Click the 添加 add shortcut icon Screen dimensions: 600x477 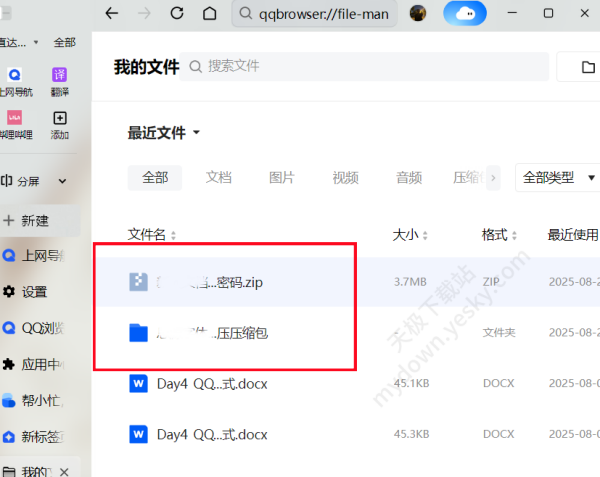pyautogui.click(x=60, y=119)
